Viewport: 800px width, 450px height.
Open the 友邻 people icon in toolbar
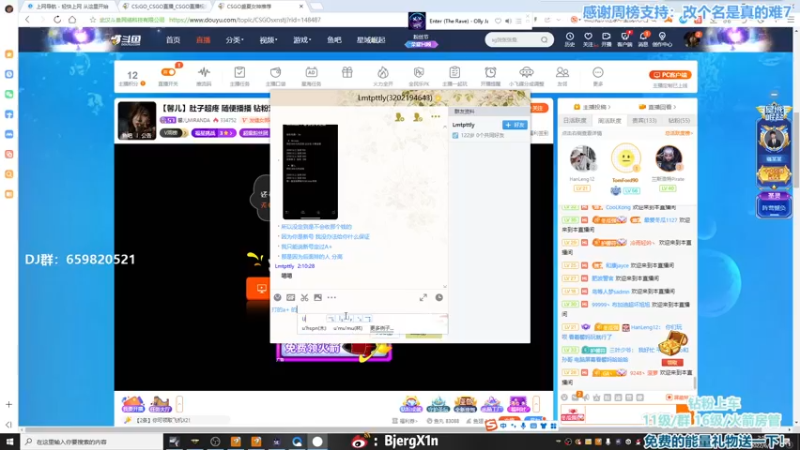[562, 72]
